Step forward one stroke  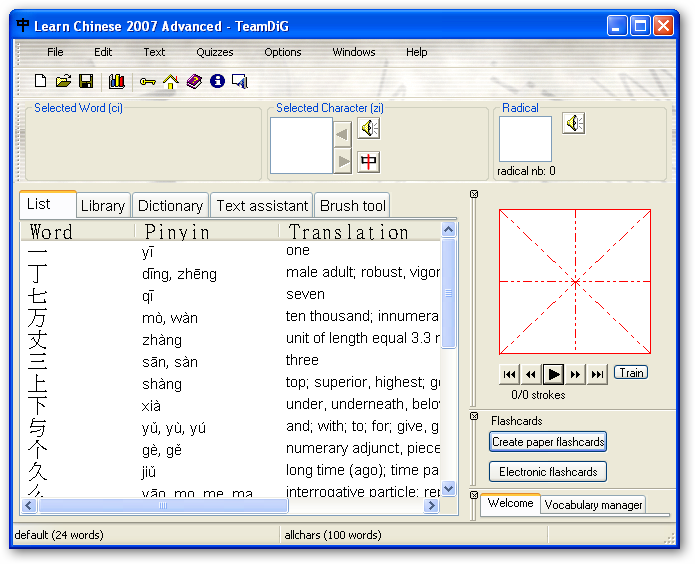(x=575, y=374)
